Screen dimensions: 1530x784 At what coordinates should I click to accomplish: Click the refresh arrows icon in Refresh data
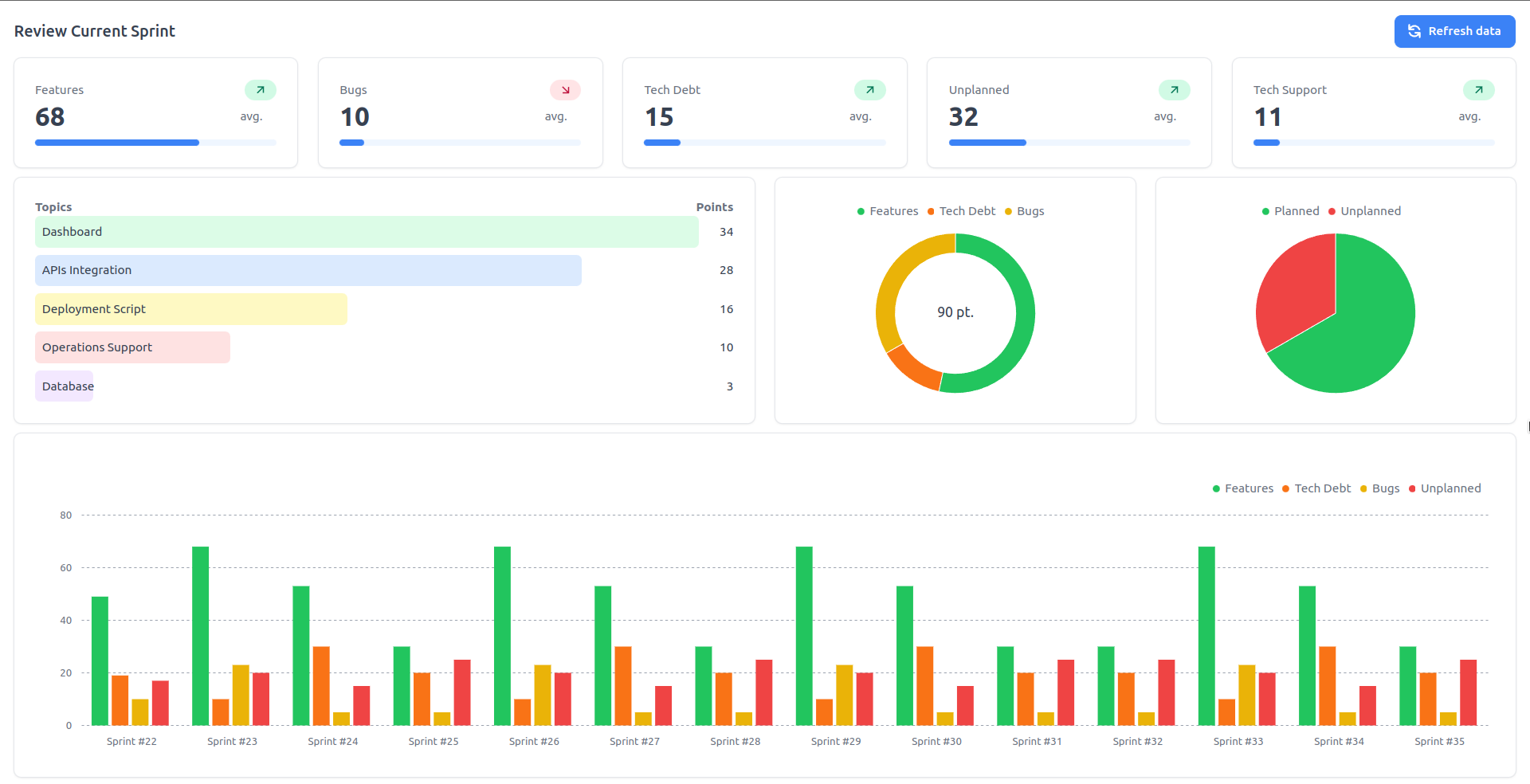pos(1414,31)
